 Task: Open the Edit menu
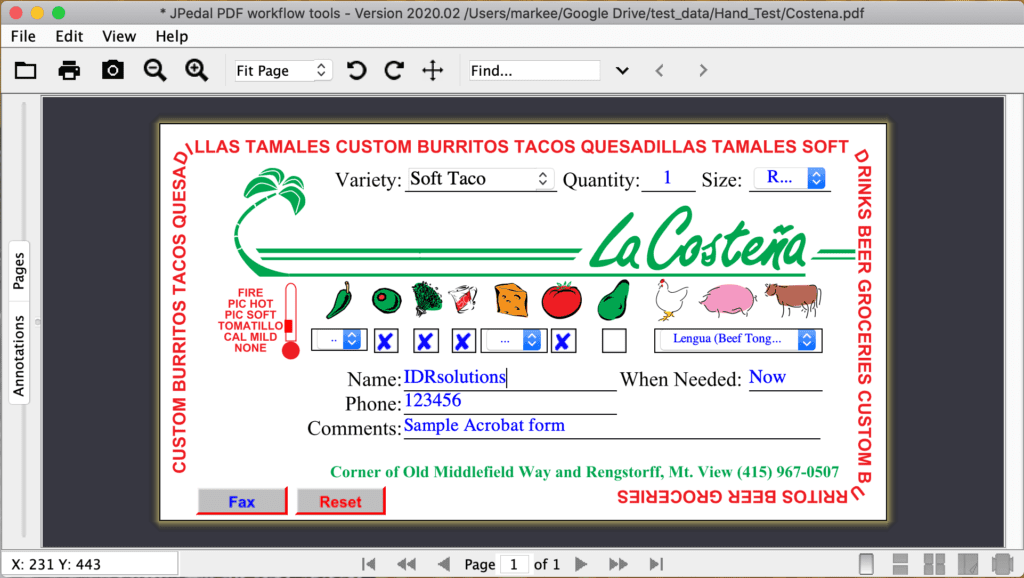tap(69, 36)
